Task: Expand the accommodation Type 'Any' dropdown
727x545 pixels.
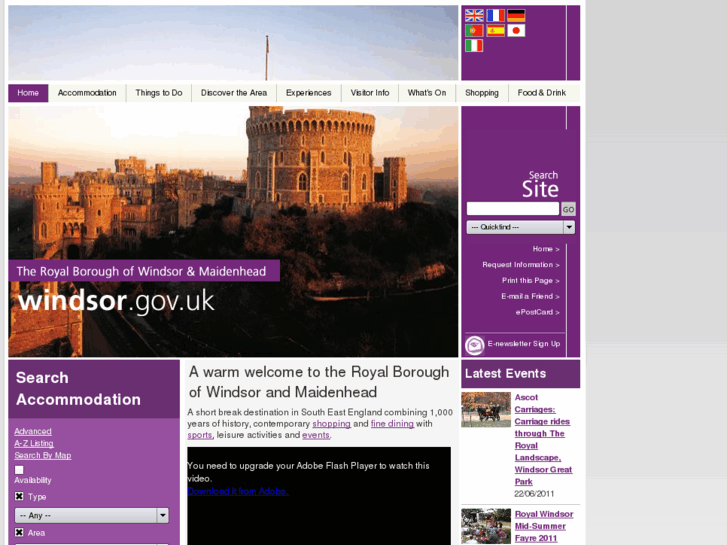Action: [x=92, y=515]
